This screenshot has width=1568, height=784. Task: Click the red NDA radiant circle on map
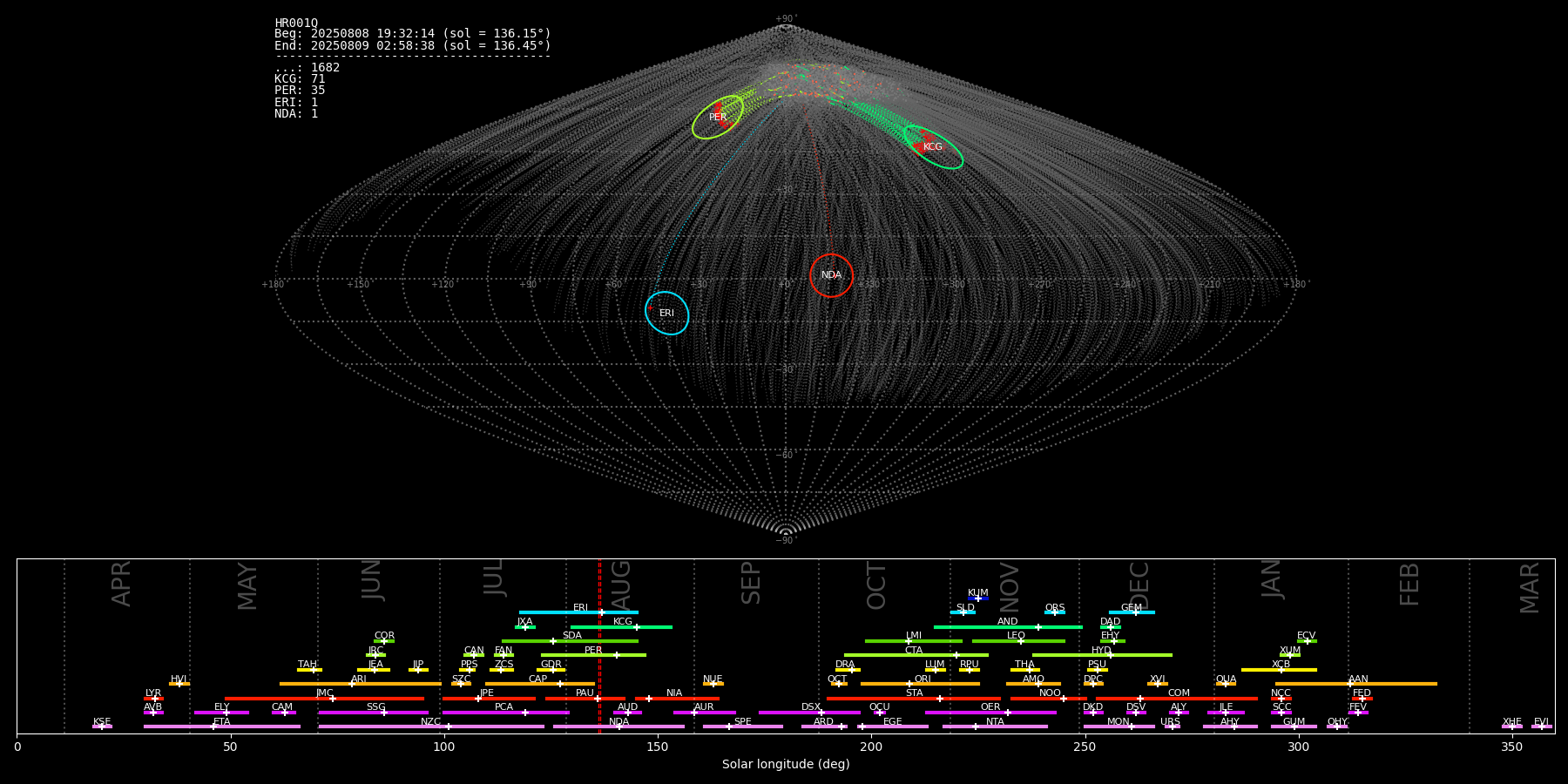tap(831, 275)
